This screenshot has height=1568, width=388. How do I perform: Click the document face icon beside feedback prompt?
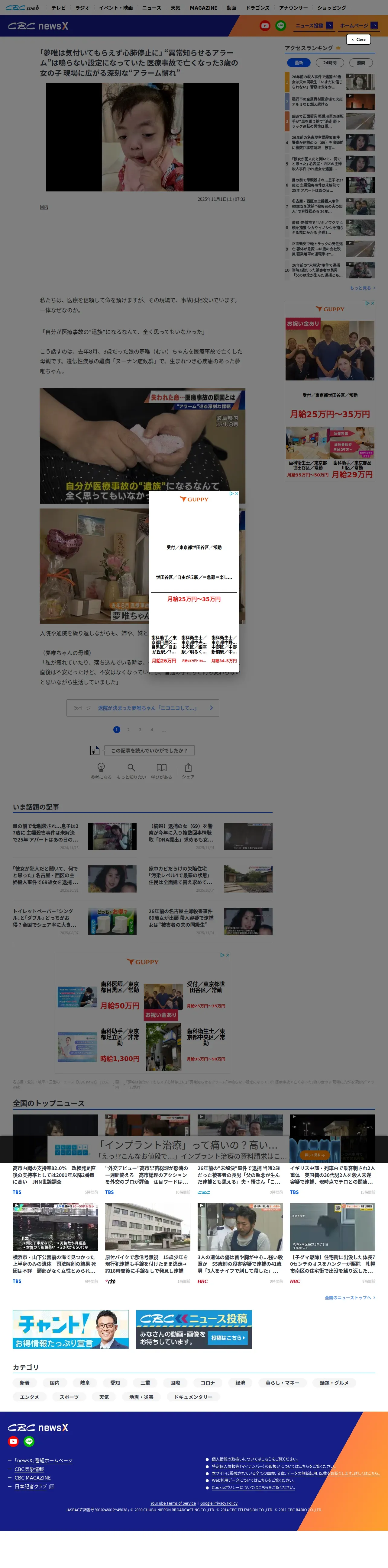click(x=94, y=751)
